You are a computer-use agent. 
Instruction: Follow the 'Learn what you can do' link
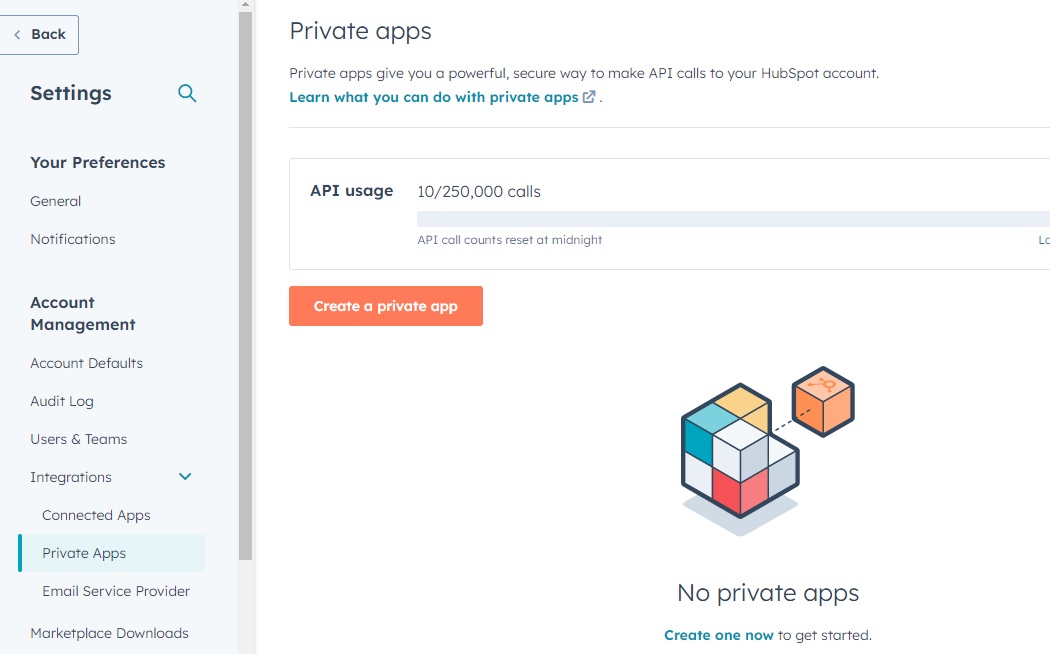point(434,97)
